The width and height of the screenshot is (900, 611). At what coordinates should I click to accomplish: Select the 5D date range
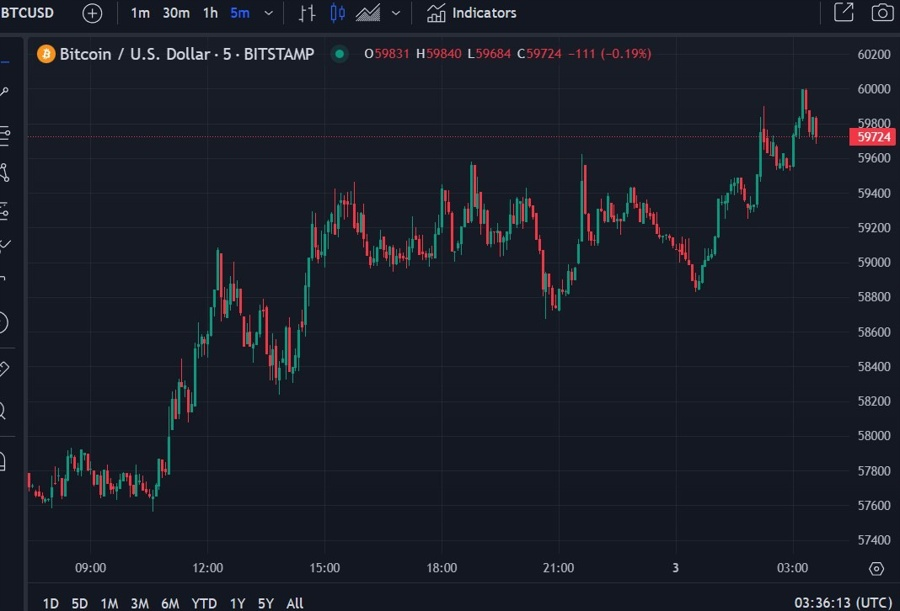pos(79,603)
